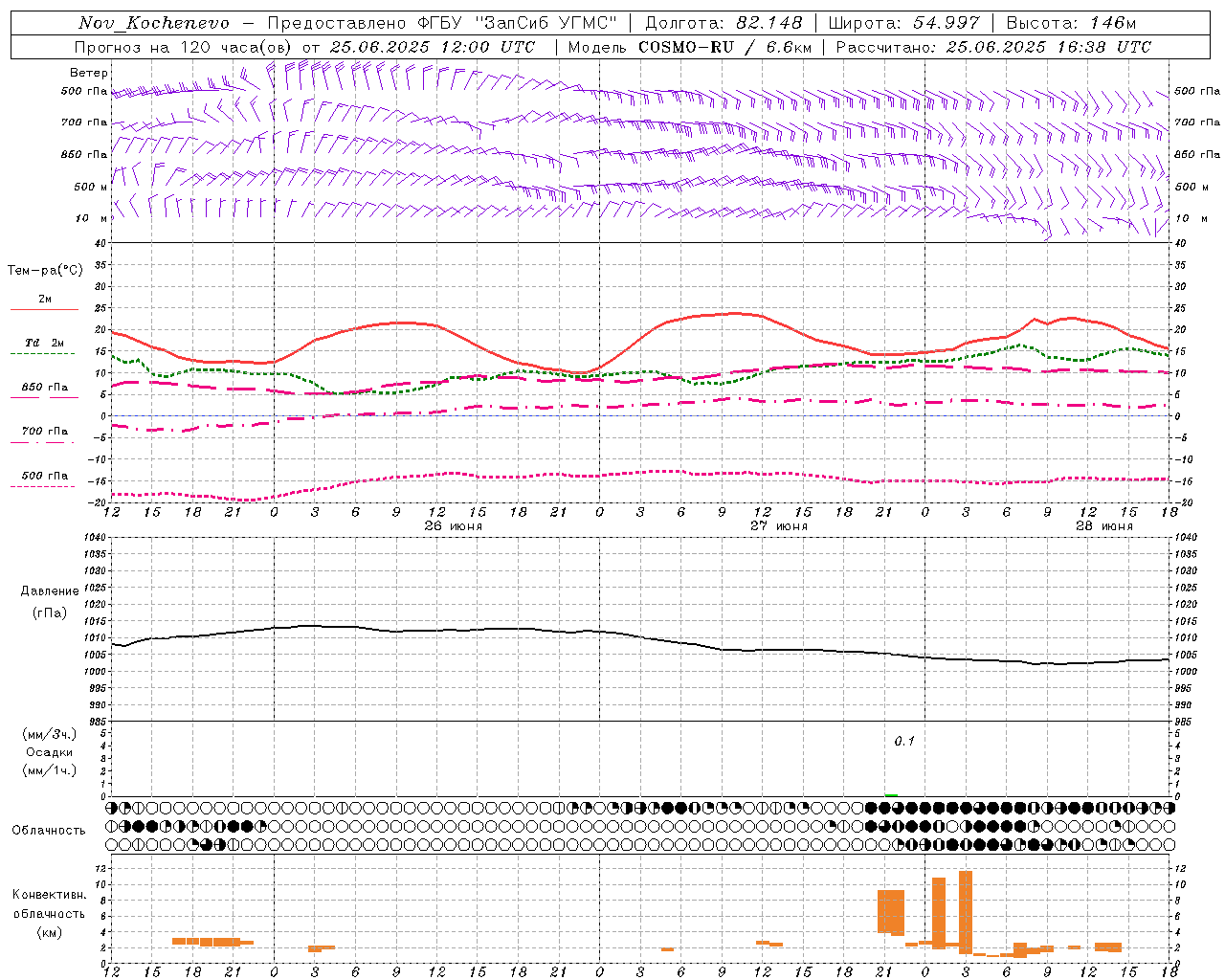This screenshot has width=1225, height=980.
Task: Click the tallest orange convective cloud bar
Action: (x=966, y=912)
